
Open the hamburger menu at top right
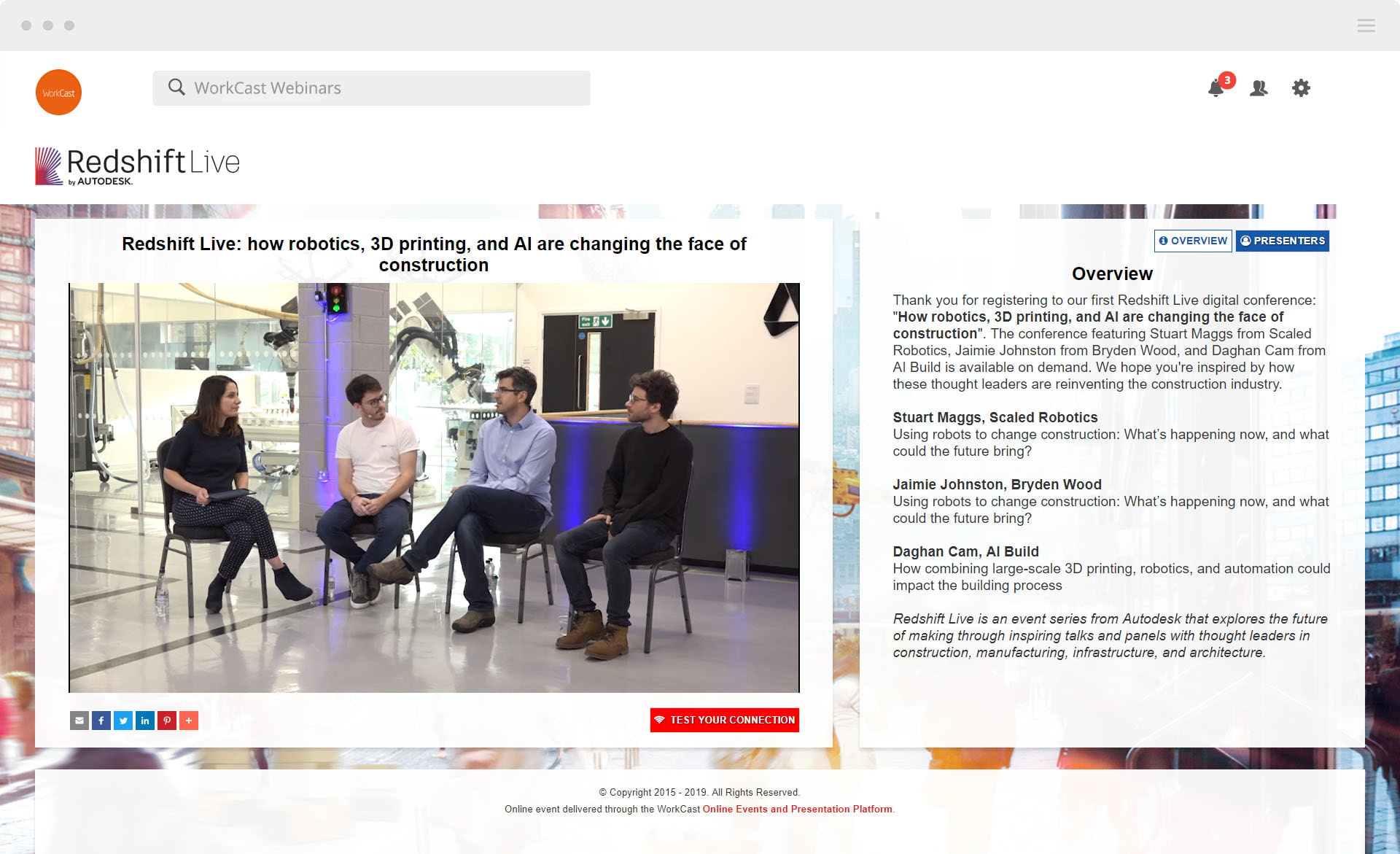pos(1366,26)
